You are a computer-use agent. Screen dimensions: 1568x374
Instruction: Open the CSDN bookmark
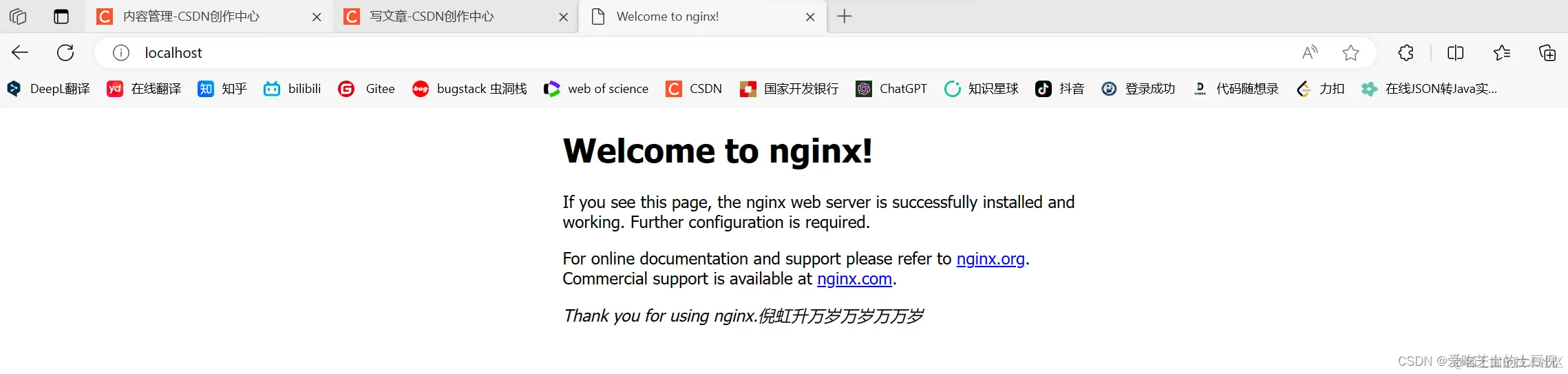point(694,89)
